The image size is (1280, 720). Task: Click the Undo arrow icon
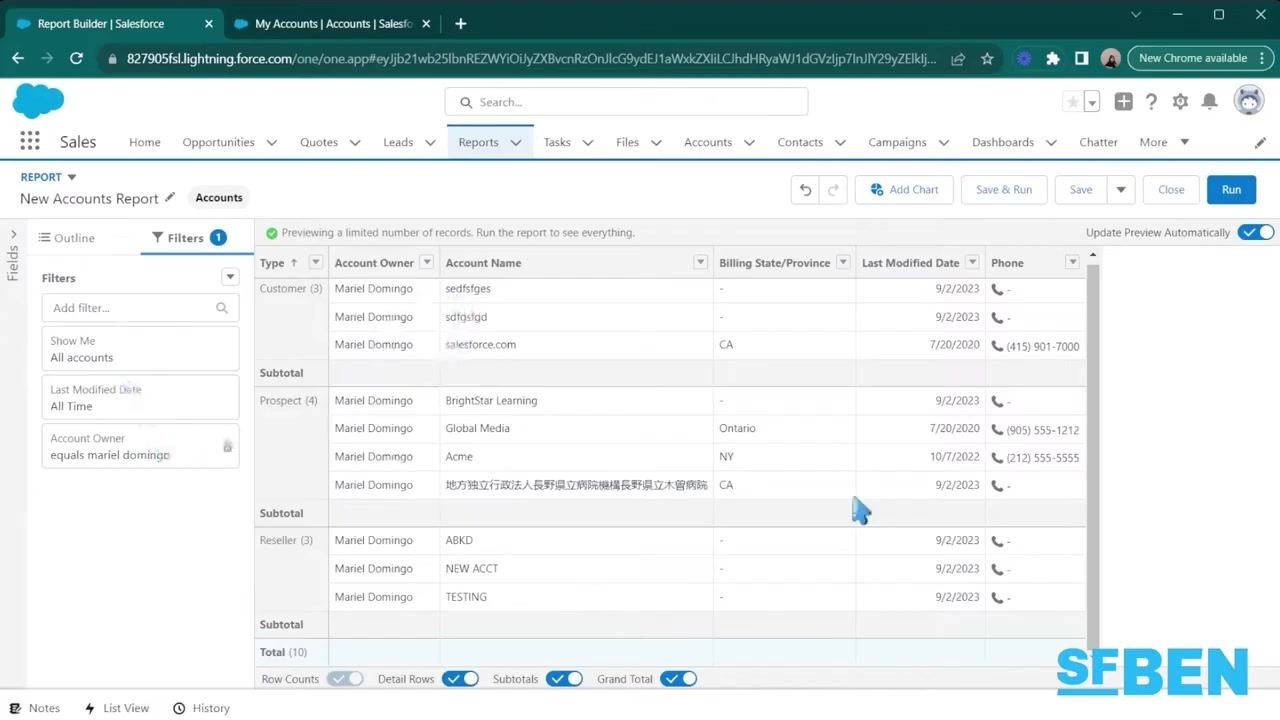click(805, 190)
